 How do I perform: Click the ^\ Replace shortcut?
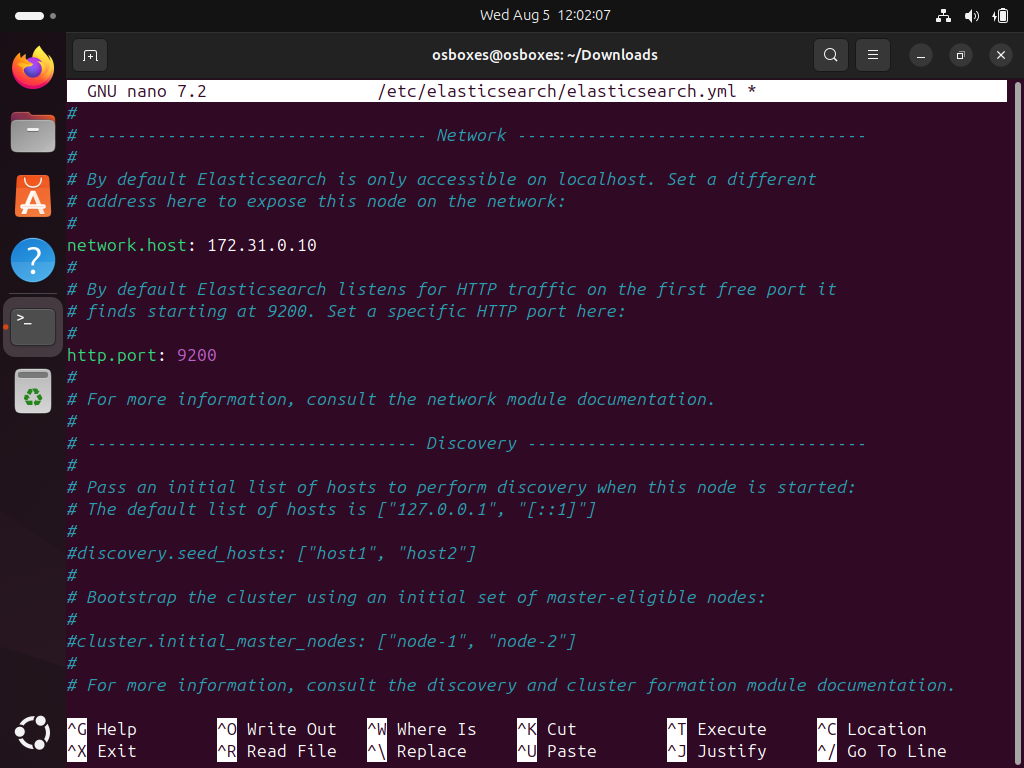coord(417,751)
